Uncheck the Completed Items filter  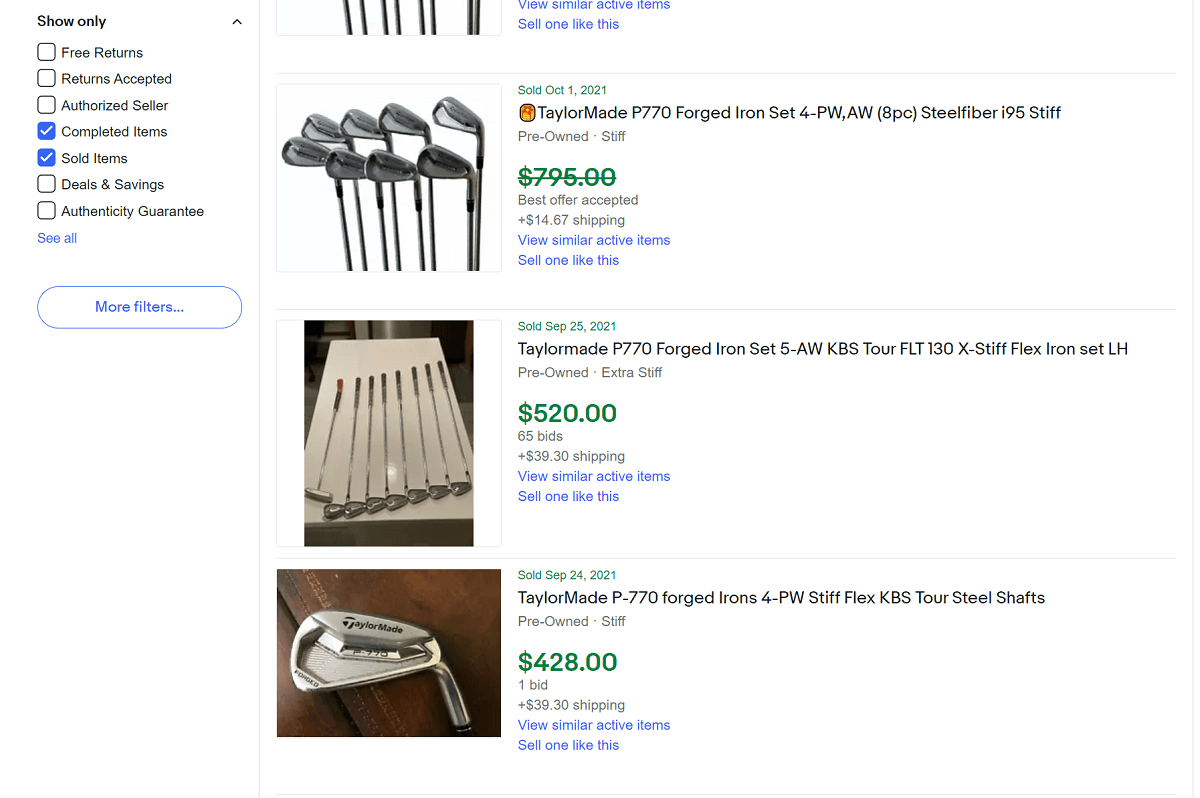tap(45, 131)
